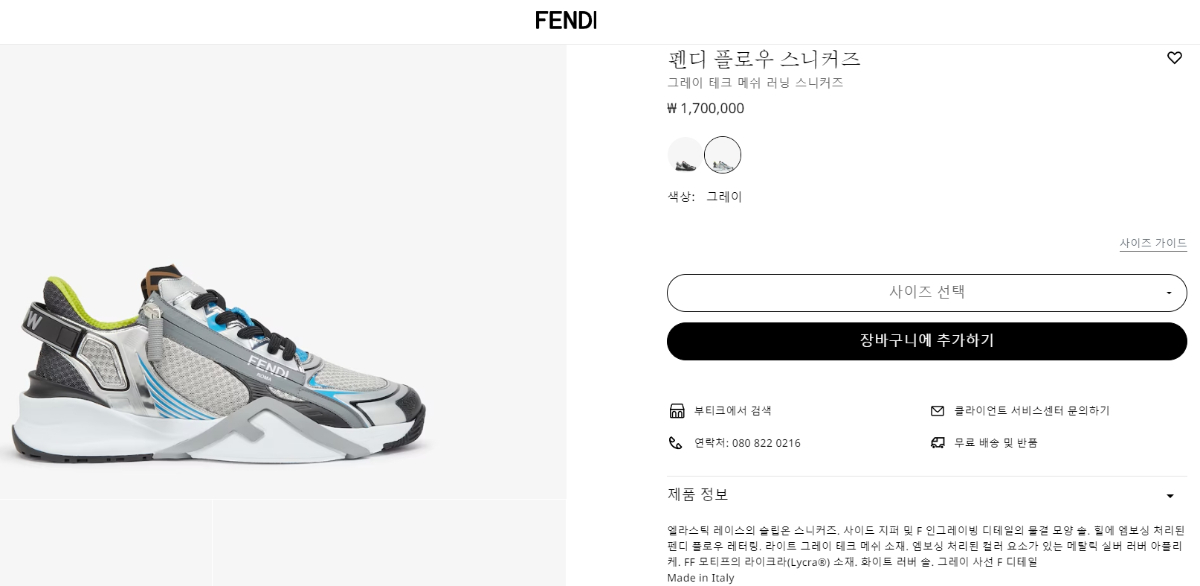Image resolution: width=1200 pixels, height=586 pixels.
Task: Open the 클라이언트 서비스센터 문의하기 link text
Action: point(1031,411)
